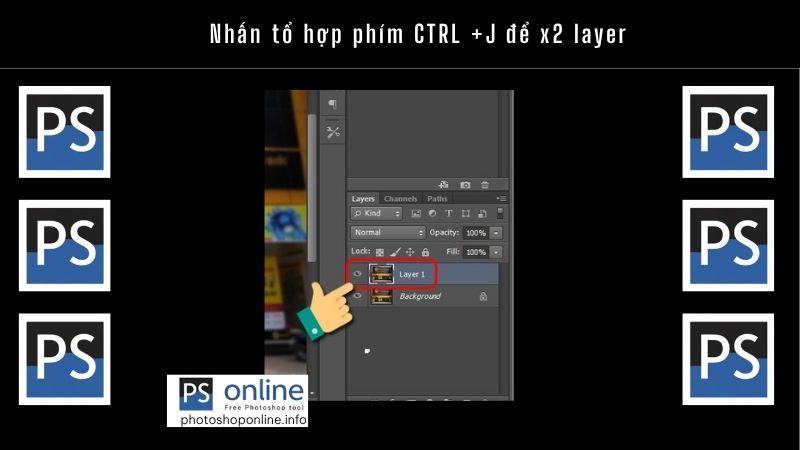
Task: Open the Paragraph panel icon
Action: [x=333, y=104]
